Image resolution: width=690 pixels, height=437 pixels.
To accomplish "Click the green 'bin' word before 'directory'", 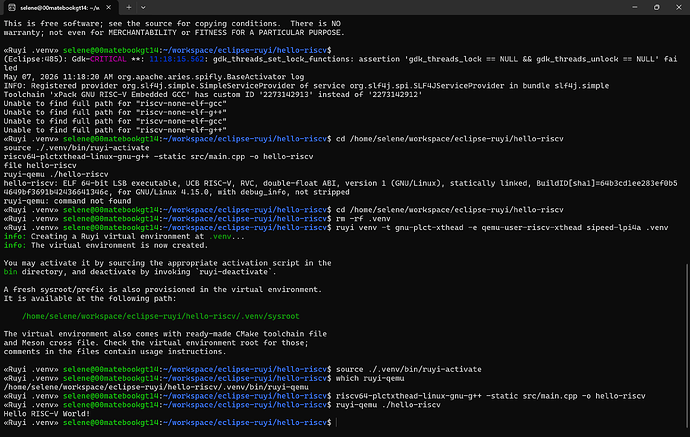I will [x=10, y=272].
